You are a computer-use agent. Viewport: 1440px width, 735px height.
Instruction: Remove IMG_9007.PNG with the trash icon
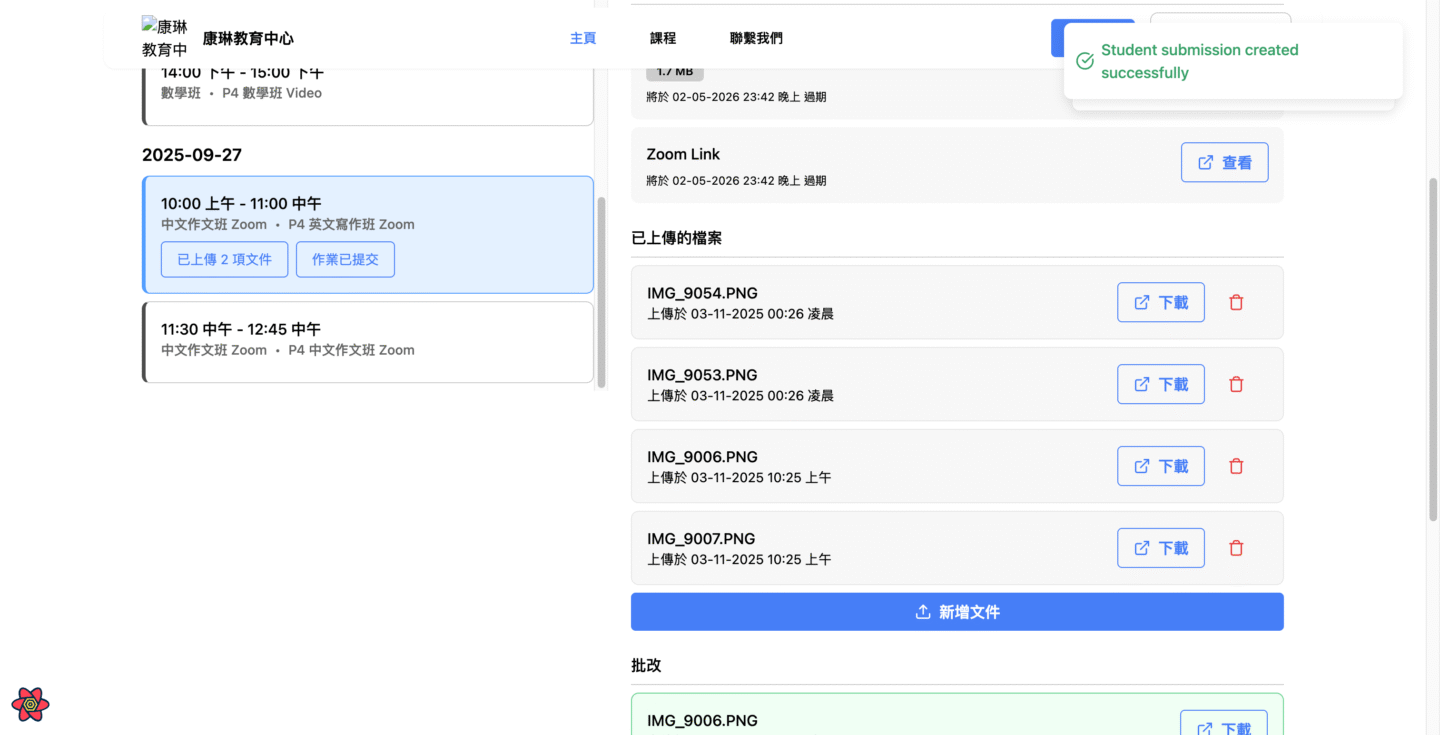tap(1236, 548)
